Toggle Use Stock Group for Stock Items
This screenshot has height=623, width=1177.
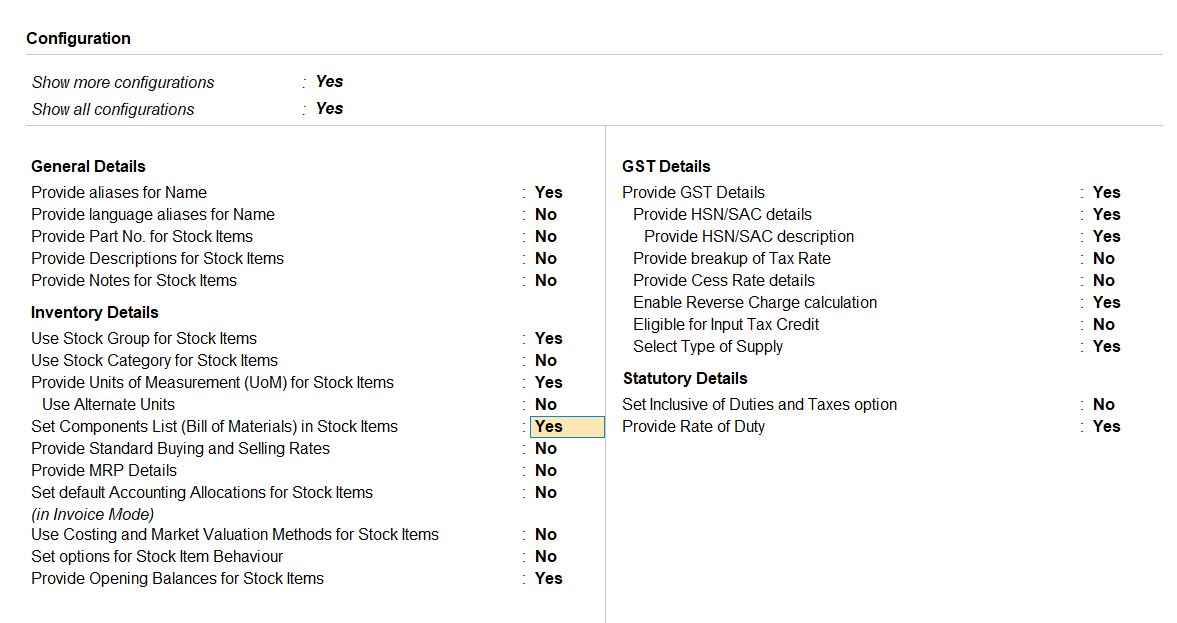coord(548,338)
